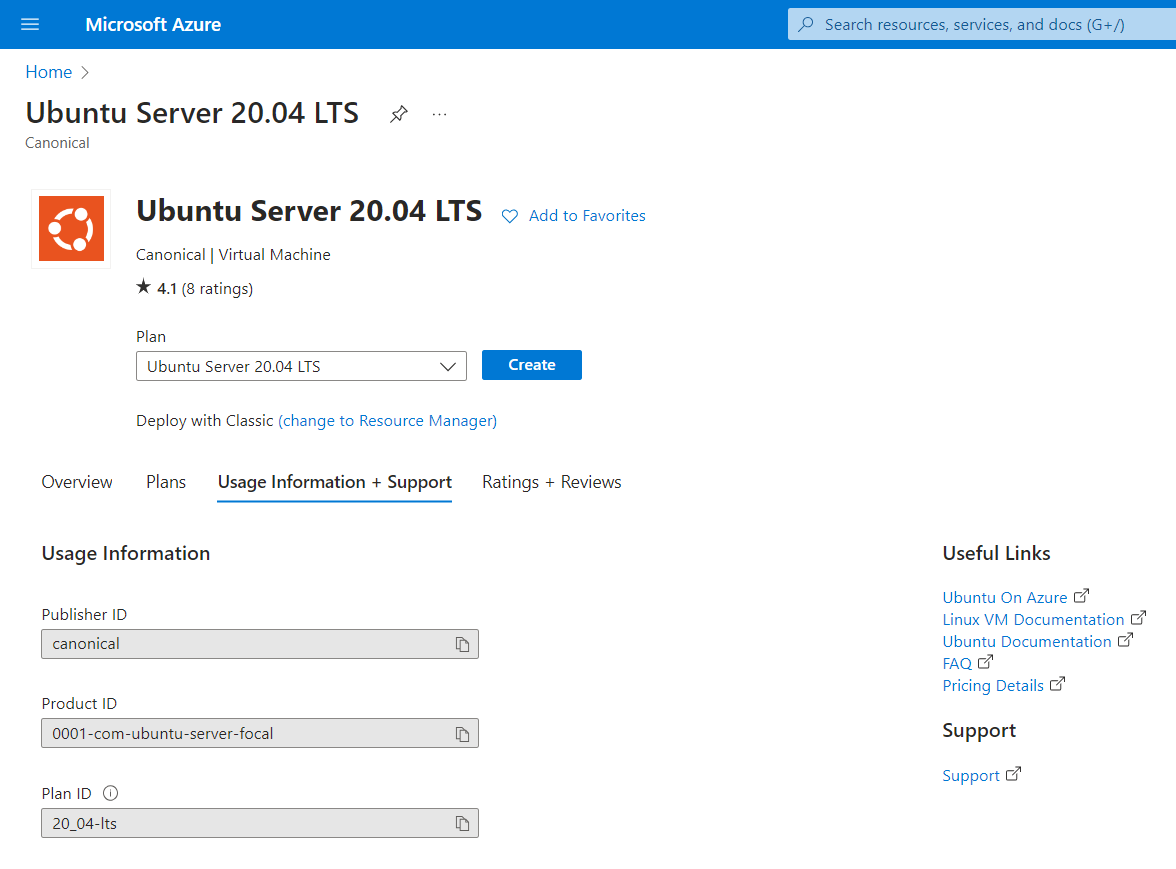Click external-link icon beside Pricing Details
The height and width of the screenshot is (869, 1176).
[1057, 684]
